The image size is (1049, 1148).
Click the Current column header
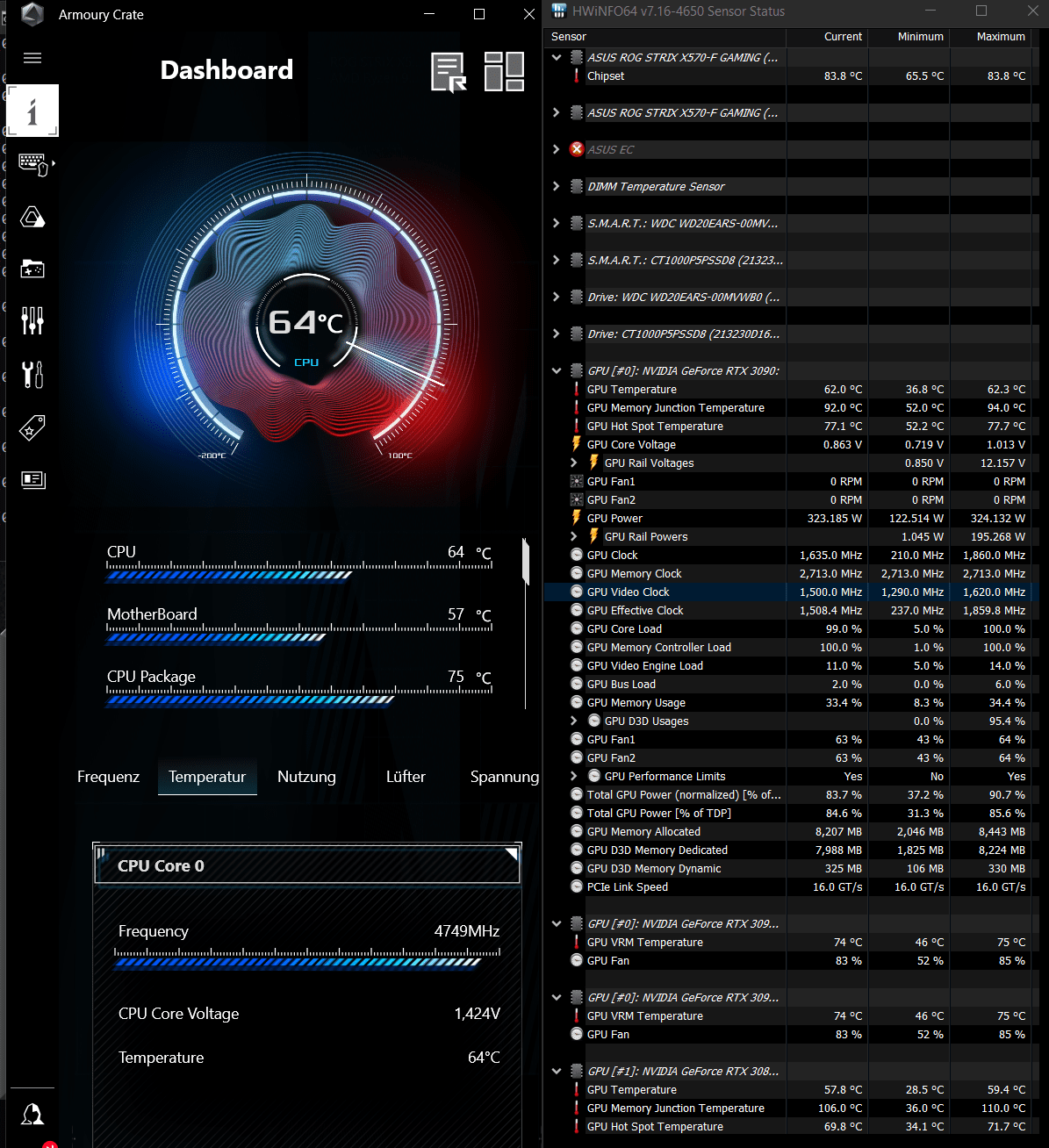click(827, 37)
